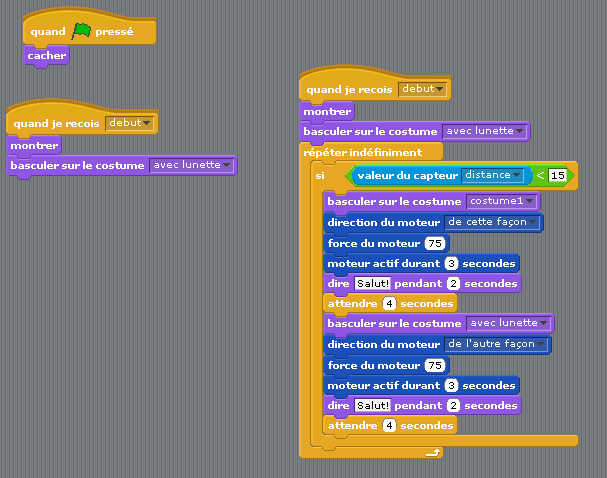Click second 'force du moteur' 75 value field
This screenshot has height=478, width=607.
(x=435, y=365)
